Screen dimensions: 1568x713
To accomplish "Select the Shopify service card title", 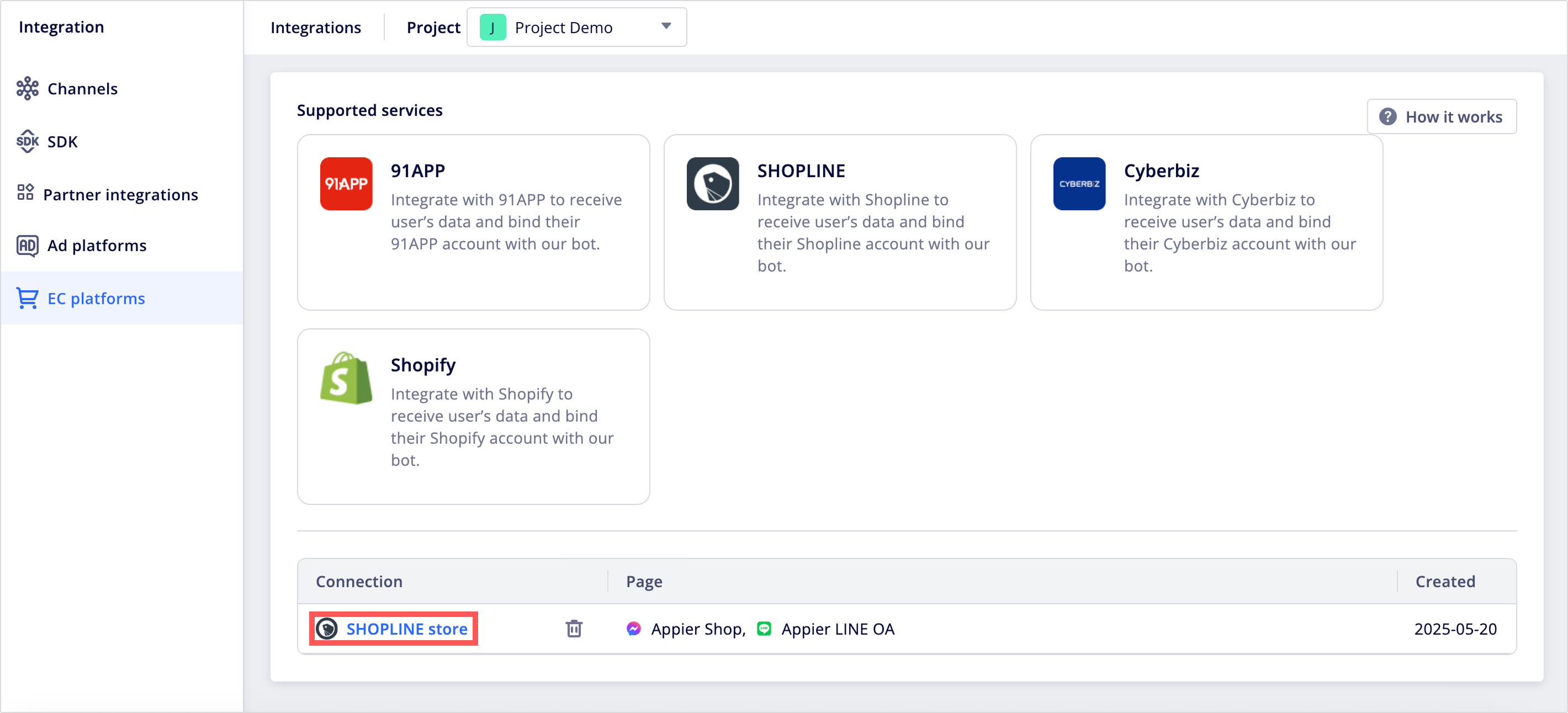I will point(423,365).
